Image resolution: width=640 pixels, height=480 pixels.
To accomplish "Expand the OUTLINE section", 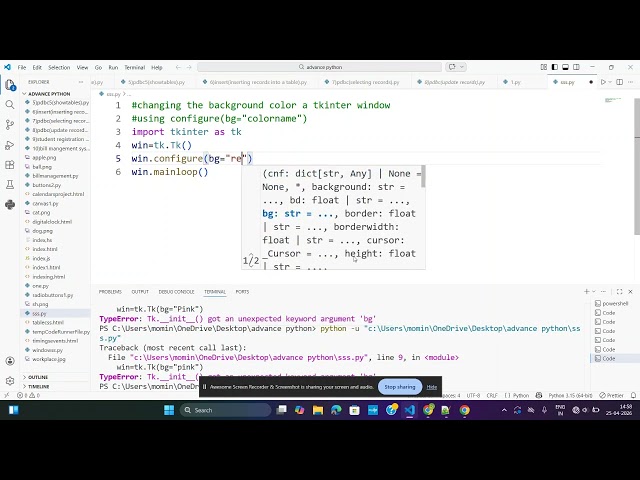I will (x=38, y=377).
